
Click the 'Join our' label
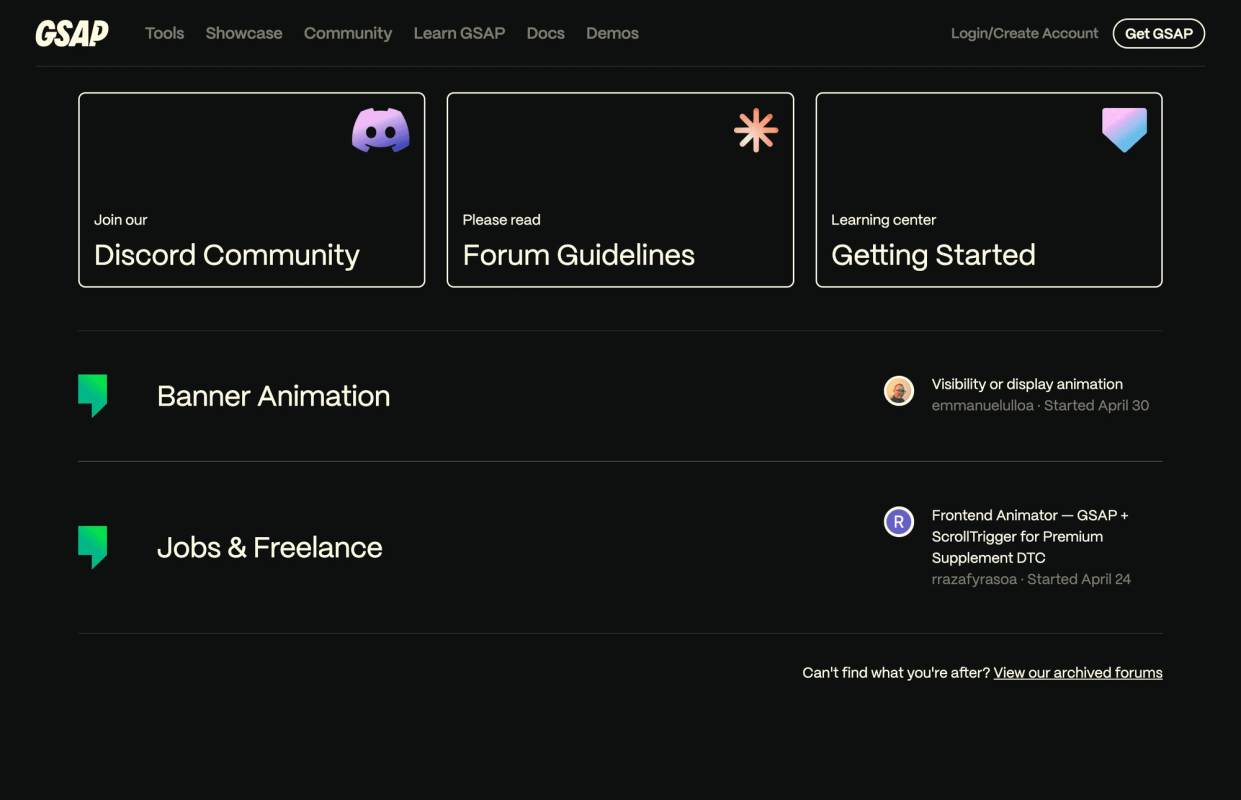(x=121, y=220)
